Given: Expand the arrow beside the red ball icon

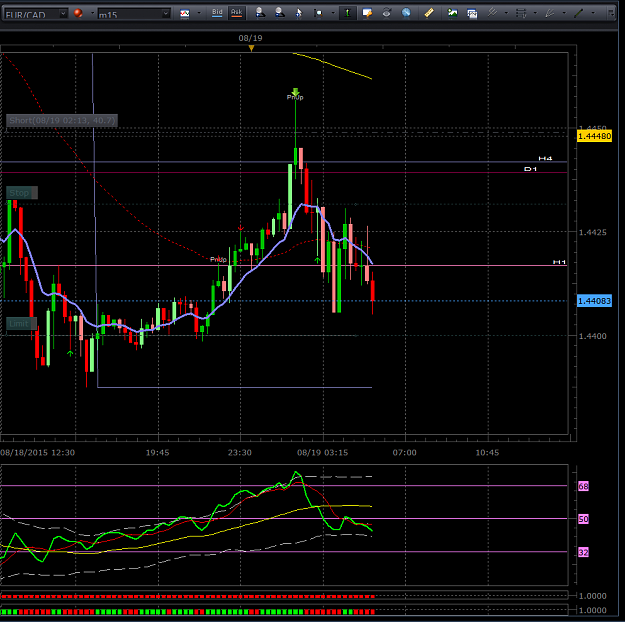Looking at the screenshot, I should (x=92, y=14).
